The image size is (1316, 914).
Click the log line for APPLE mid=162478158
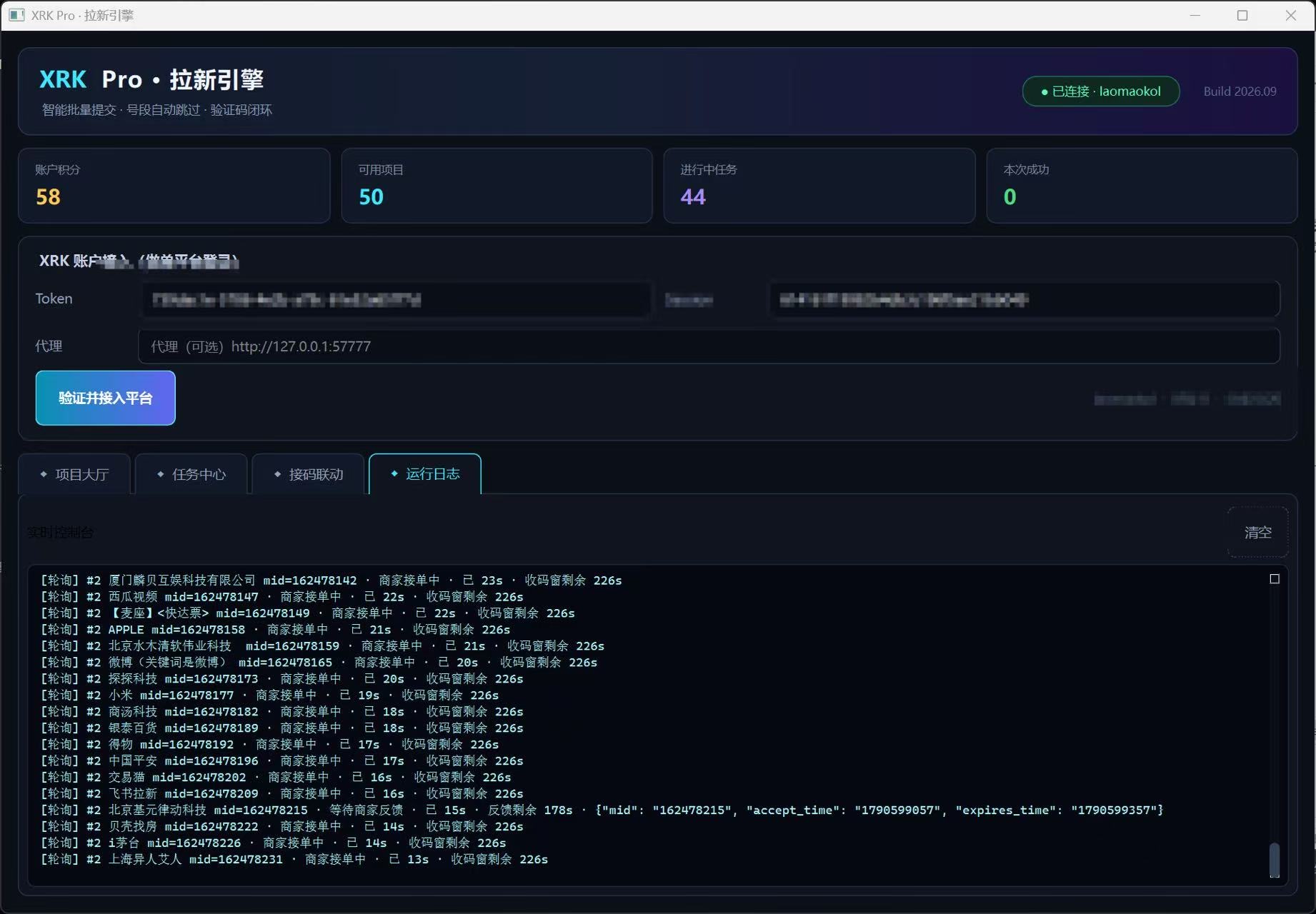click(276, 630)
